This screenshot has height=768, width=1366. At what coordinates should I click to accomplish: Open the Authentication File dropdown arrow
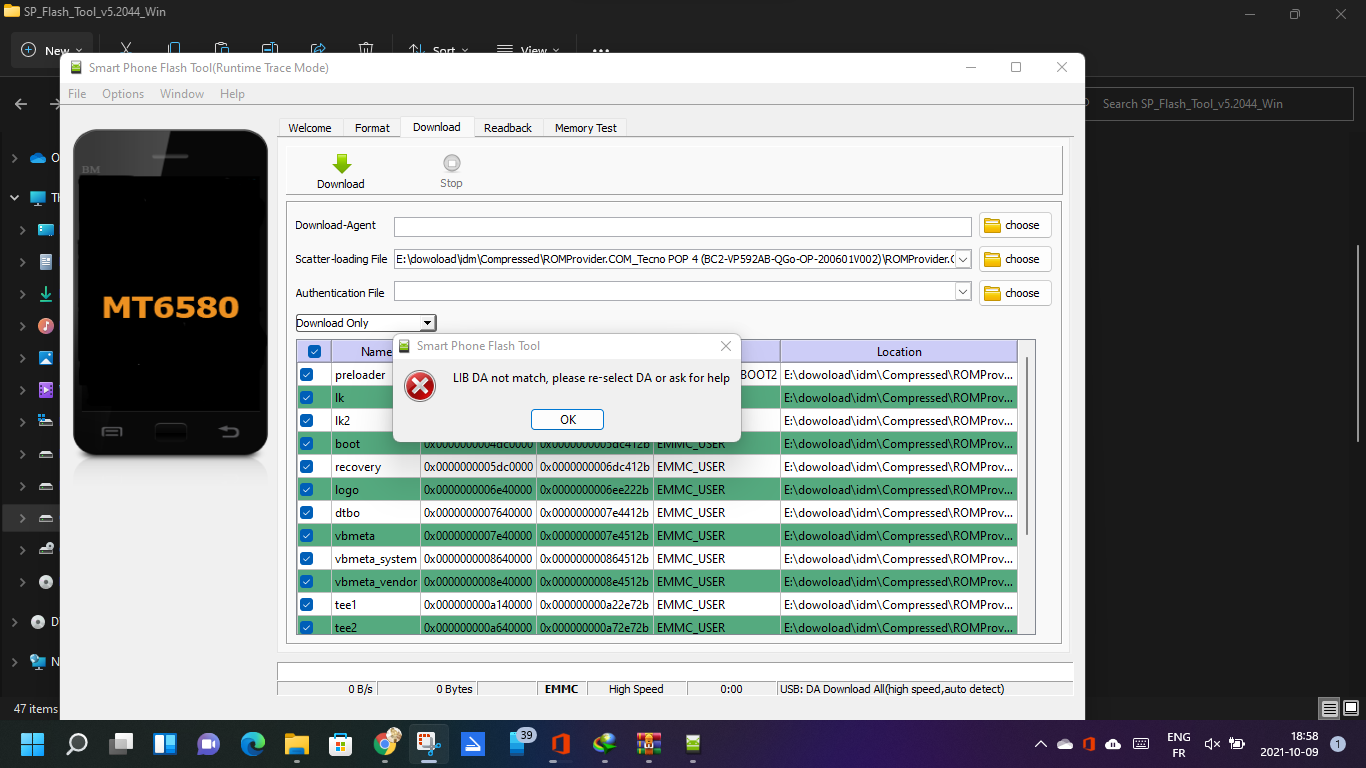click(x=963, y=292)
